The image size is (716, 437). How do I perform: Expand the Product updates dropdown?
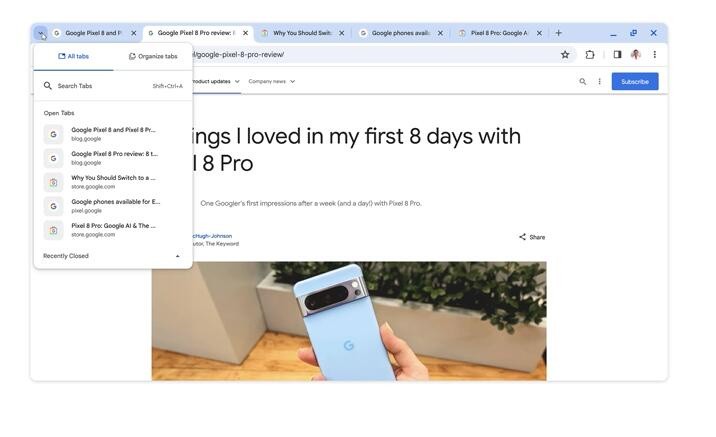(x=215, y=82)
